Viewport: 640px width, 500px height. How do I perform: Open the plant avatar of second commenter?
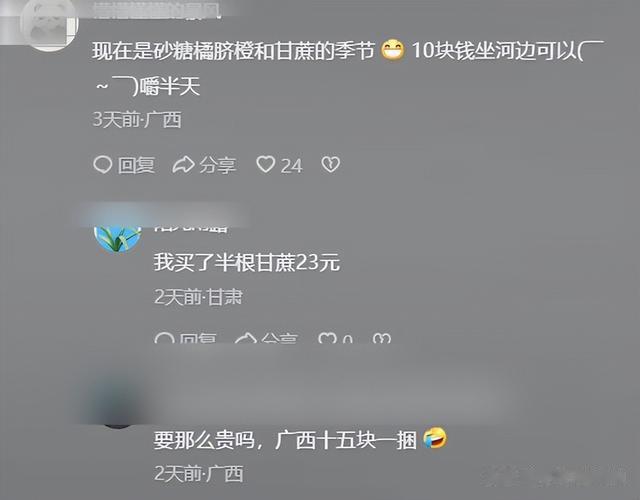(118, 239)
